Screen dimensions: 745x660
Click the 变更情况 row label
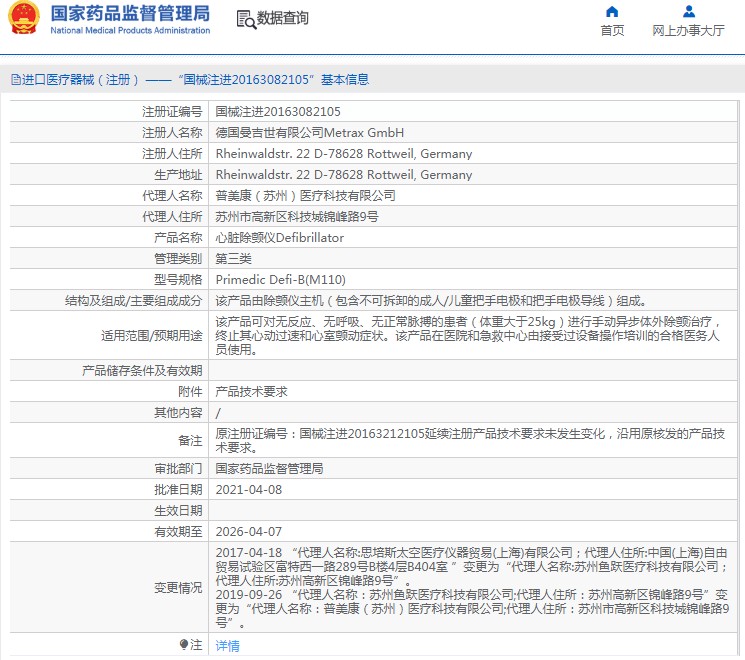tap(176, 588)
